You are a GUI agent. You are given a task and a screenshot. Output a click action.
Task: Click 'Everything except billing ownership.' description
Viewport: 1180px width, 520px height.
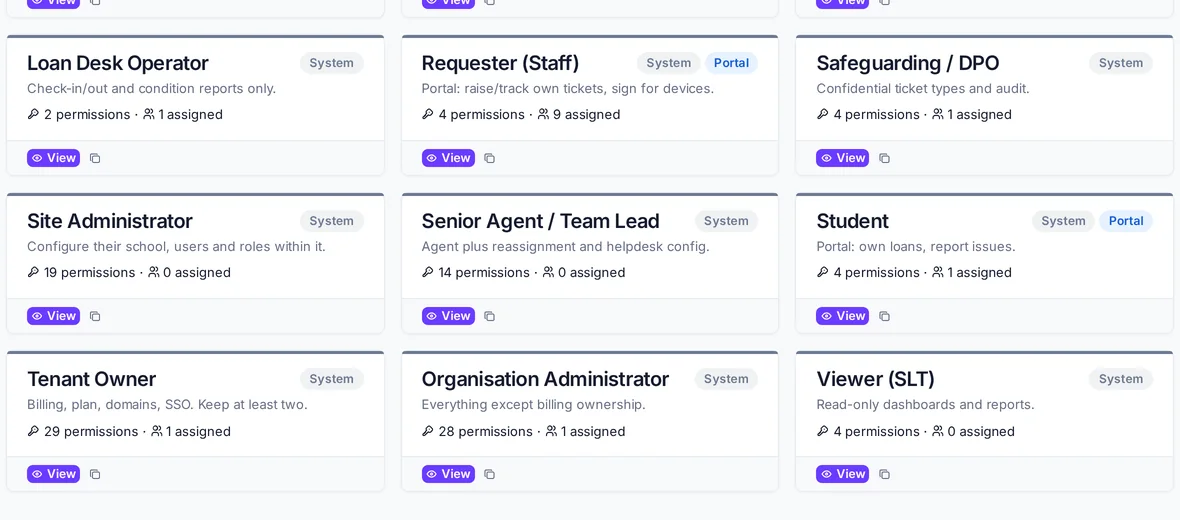[534, 405]
